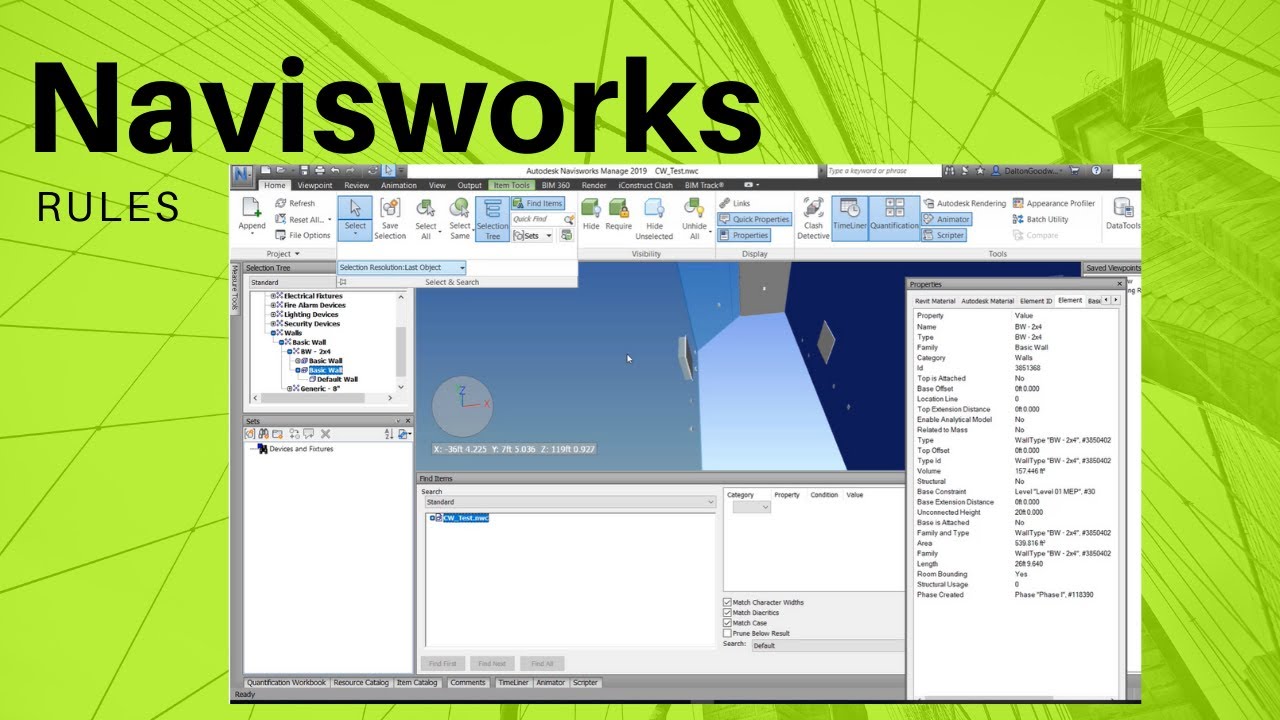Image resolution: width=1280 pixels, height=720 pixels.
Task: Click the Hide item icon
Action: click(591, 208)
